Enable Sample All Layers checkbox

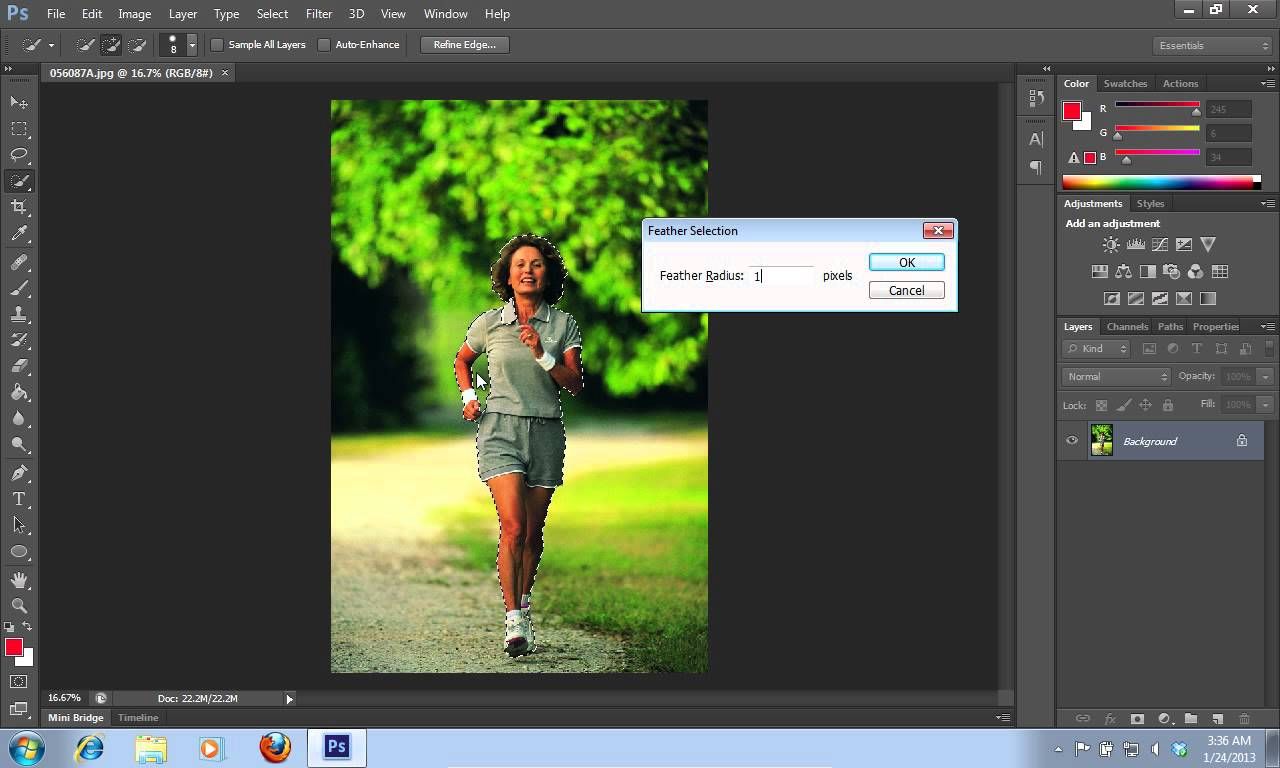point(217,45)
